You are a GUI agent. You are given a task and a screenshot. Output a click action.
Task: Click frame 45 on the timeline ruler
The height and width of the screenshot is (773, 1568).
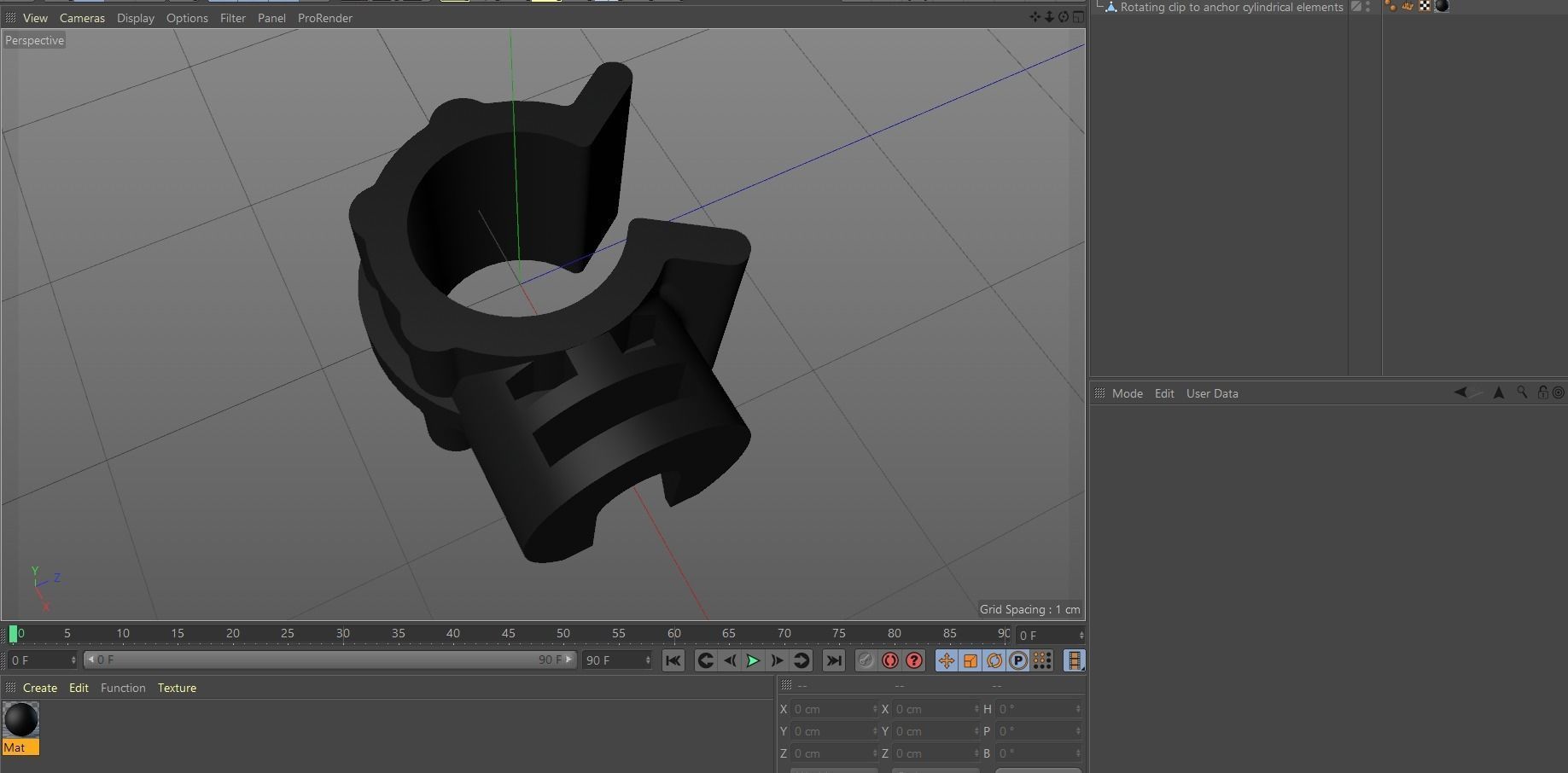pos(508,633)
